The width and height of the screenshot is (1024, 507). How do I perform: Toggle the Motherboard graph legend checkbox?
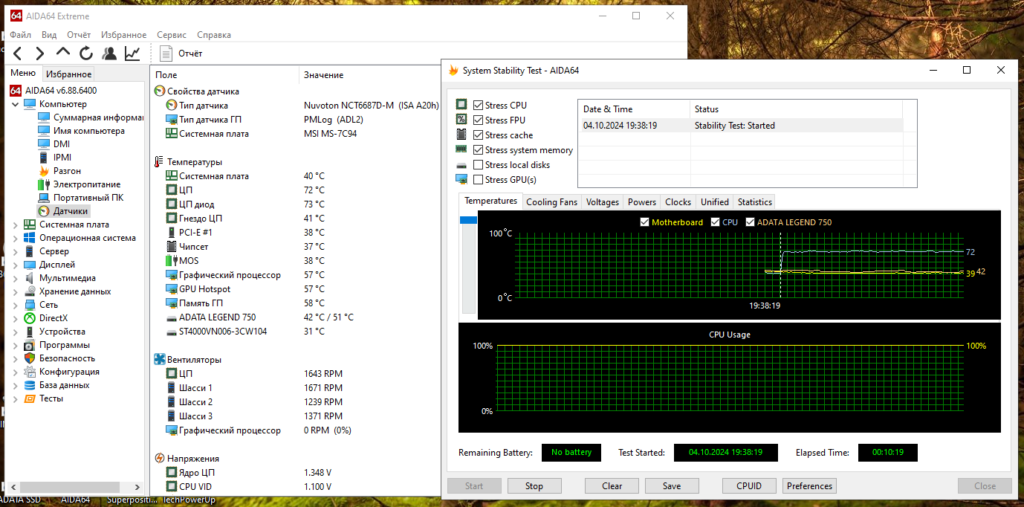(x=645, y=222)
